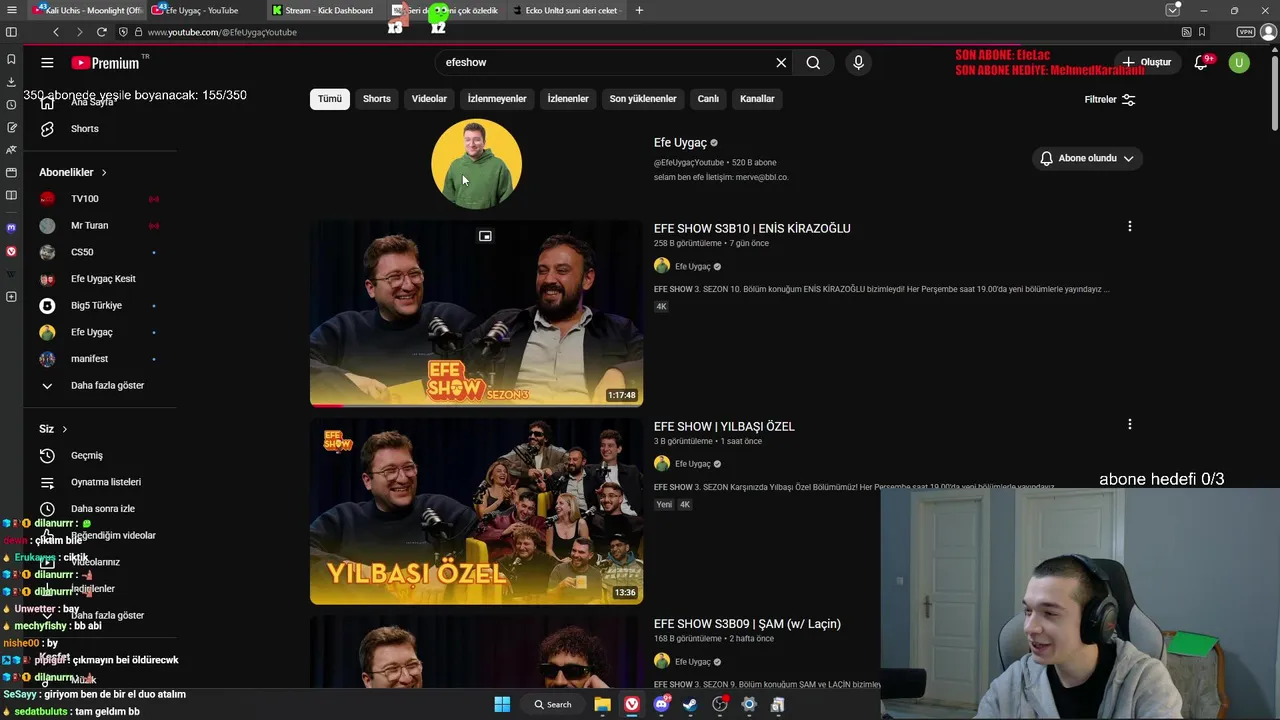1280x720 pixels.
Task: Open browser history clock panel icon
Action: click(11, 105)
